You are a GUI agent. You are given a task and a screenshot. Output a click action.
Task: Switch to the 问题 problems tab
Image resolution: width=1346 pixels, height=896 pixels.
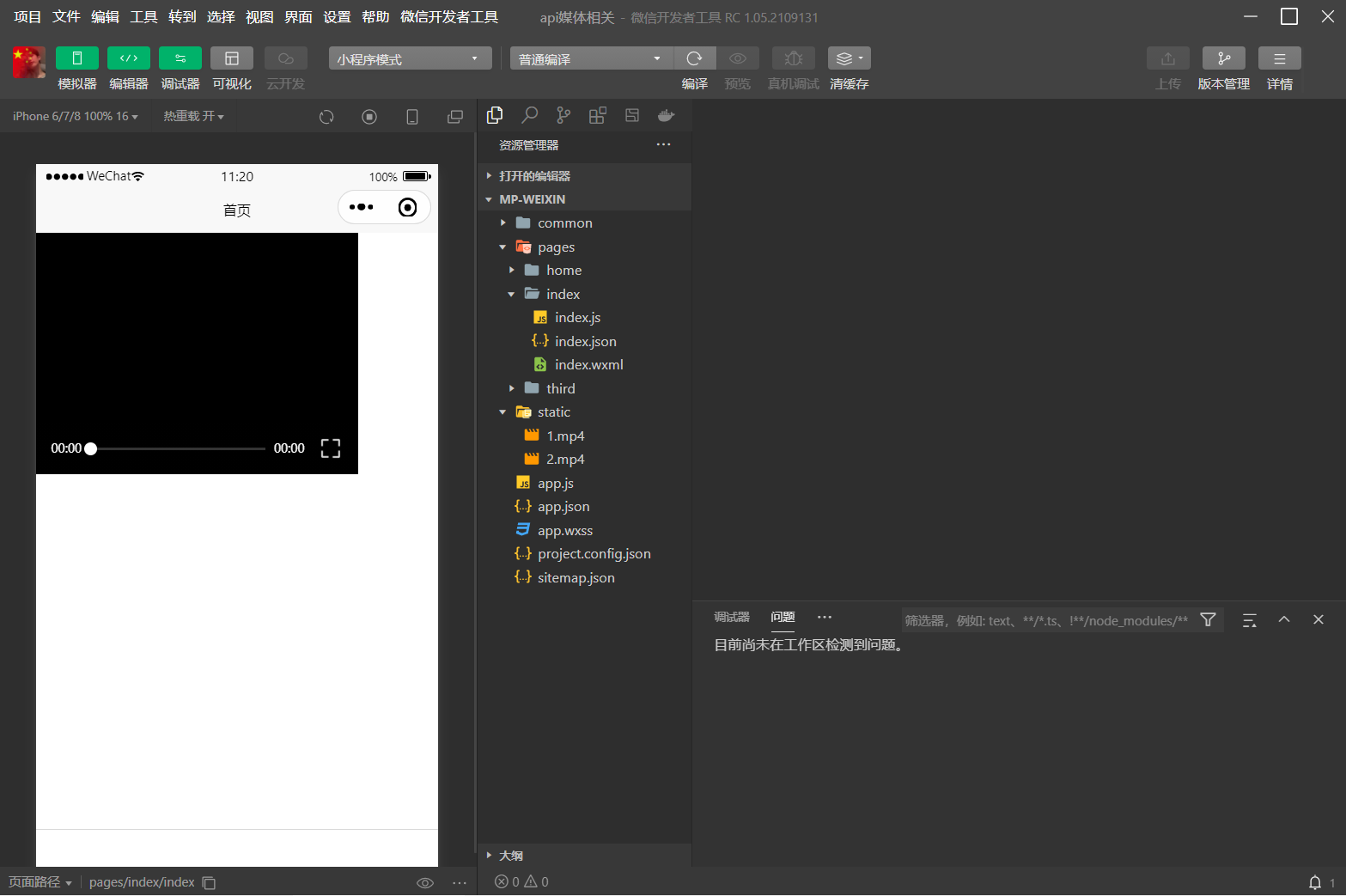click(x=783, y=617)
